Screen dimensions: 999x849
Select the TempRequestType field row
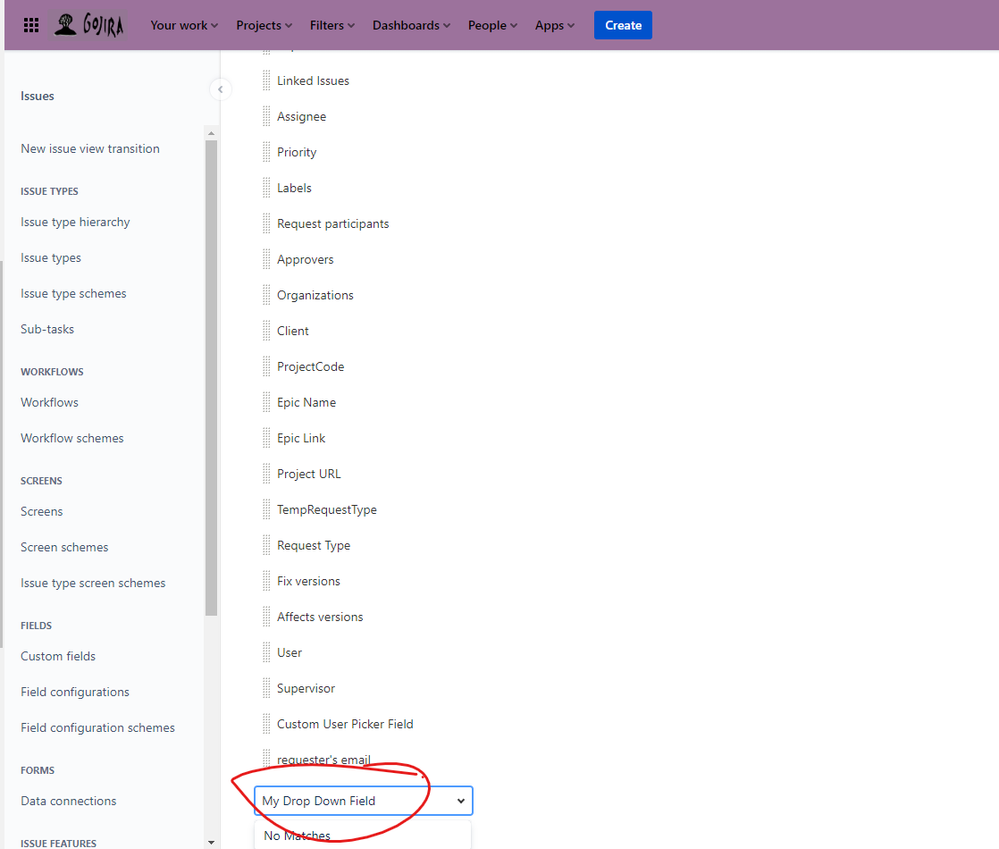[326, 510]
